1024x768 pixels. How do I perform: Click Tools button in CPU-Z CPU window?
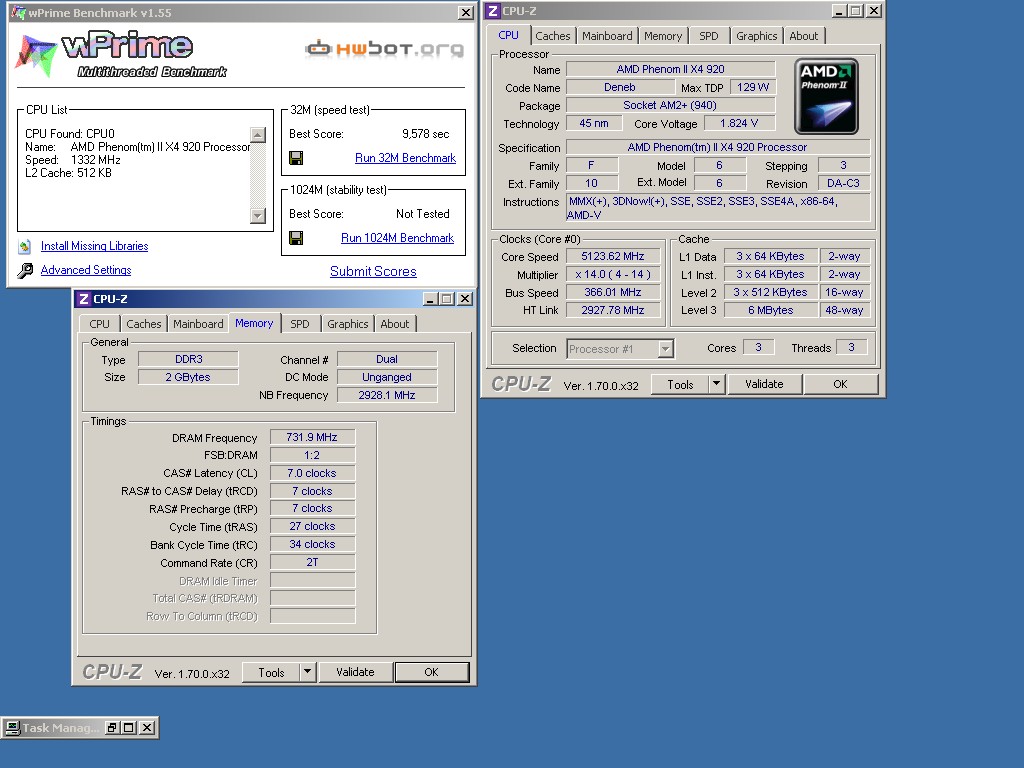click(x=680, y=384)
